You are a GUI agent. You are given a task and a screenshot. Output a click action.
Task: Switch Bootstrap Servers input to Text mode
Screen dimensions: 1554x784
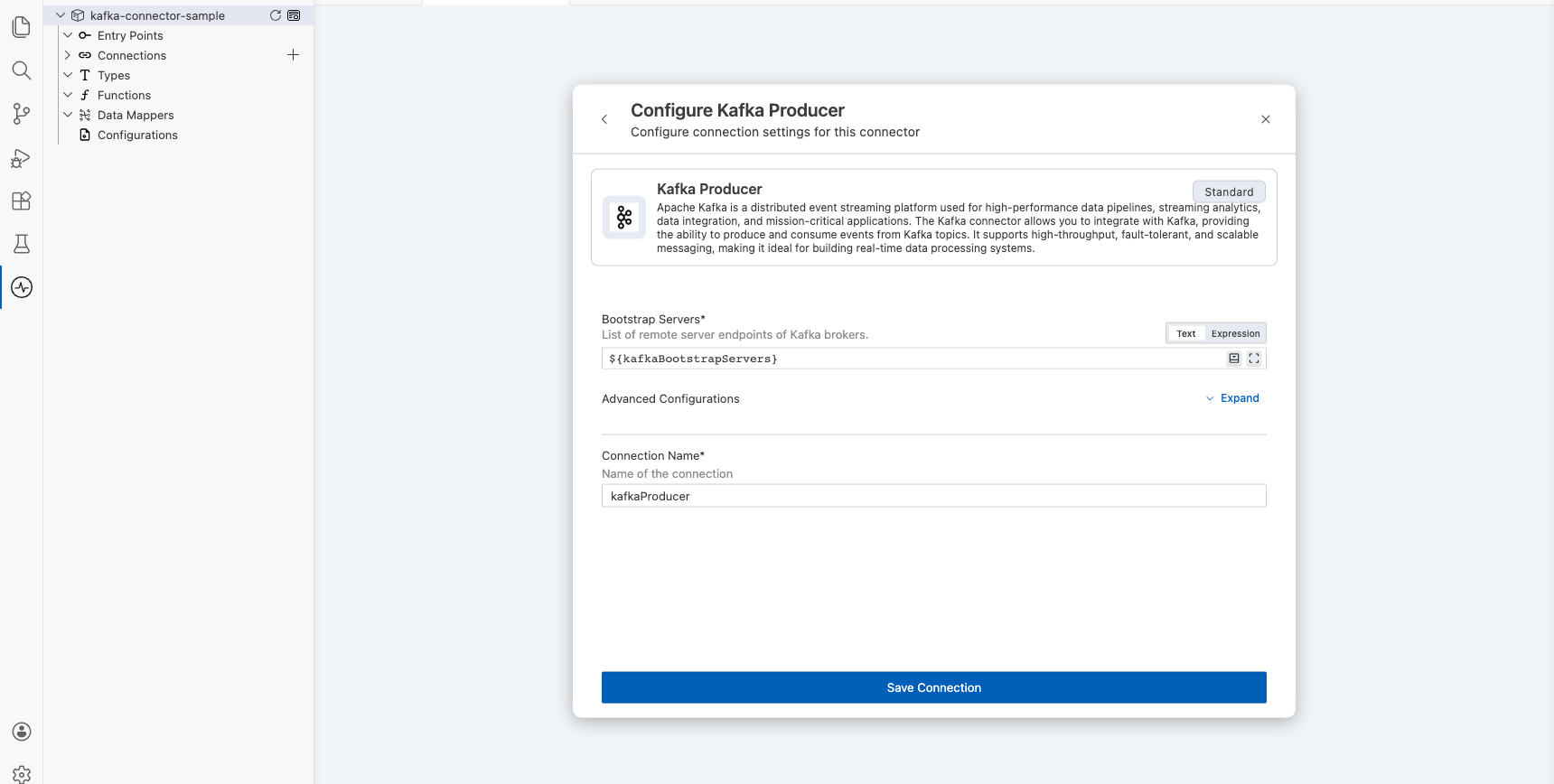click(x=1186, y=333)
